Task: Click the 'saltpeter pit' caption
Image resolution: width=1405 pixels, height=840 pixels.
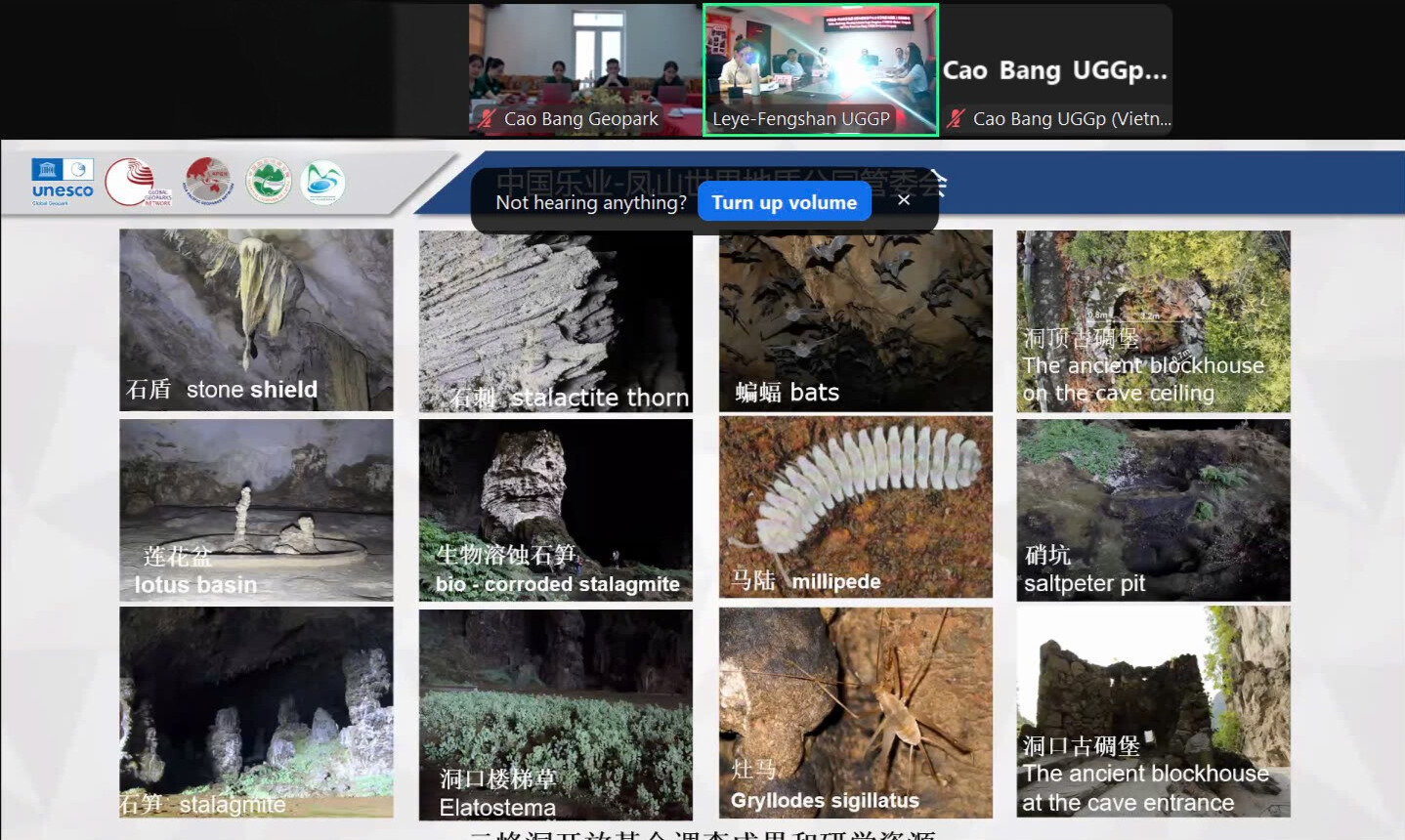Action: coord(1085,584)
